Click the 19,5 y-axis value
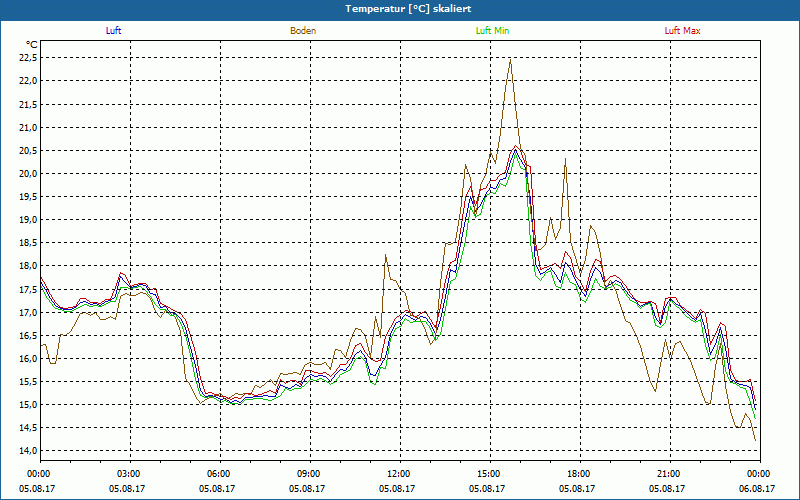The width and height of the screenshot is (800, 500). 28,196
